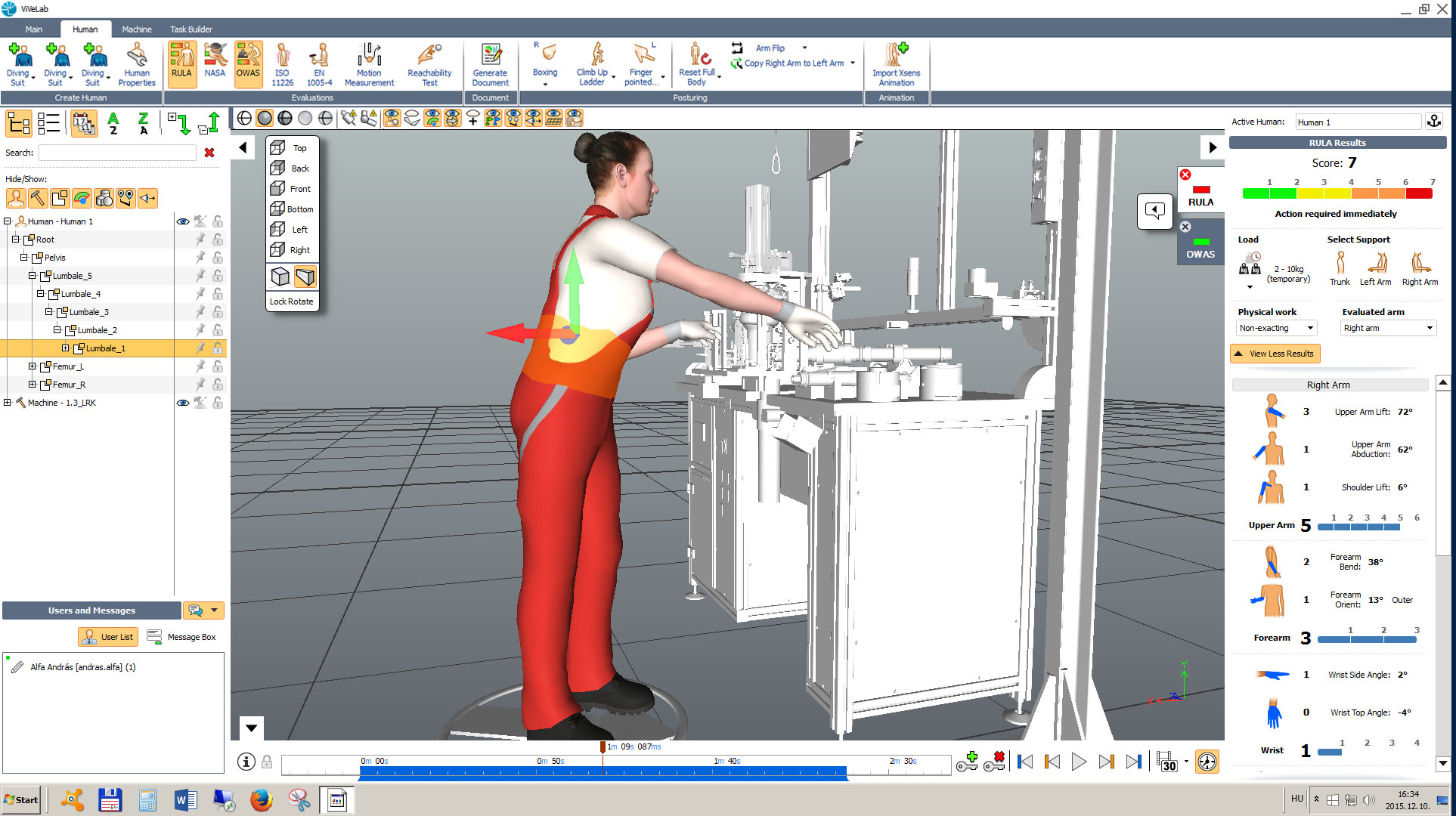Clear the search with red X
Screen dimensions: 1456x816
pos(209,153)
